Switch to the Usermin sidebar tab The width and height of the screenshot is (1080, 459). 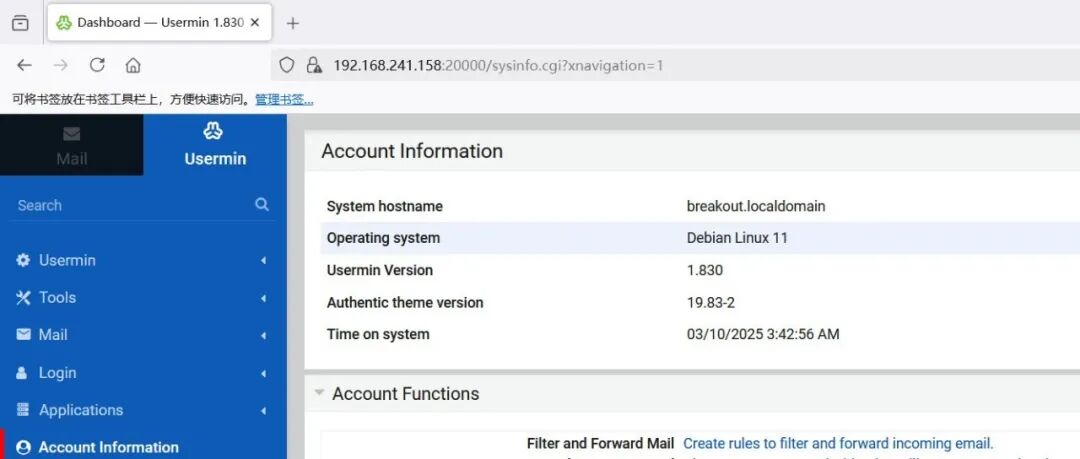[x=215, y=145]
